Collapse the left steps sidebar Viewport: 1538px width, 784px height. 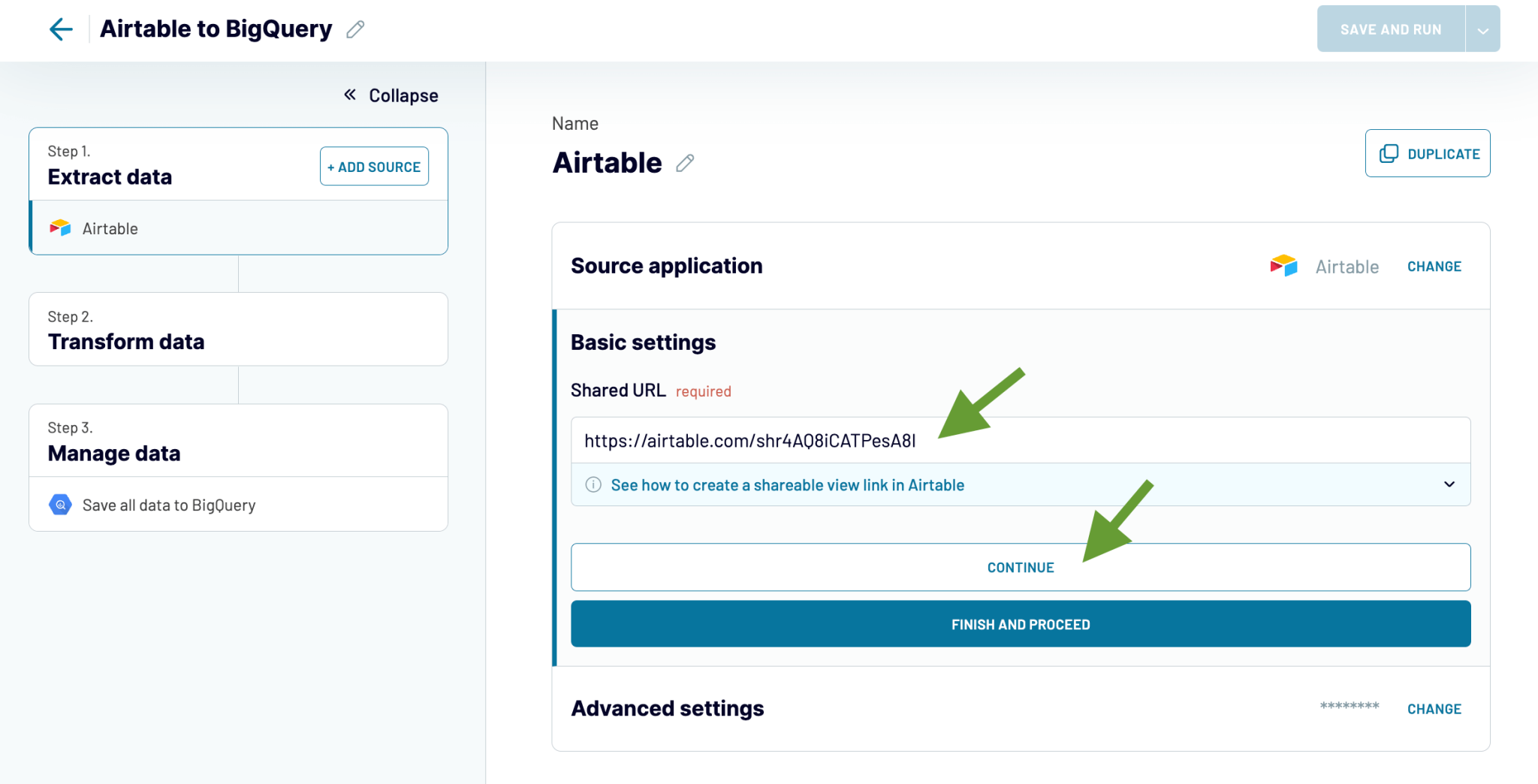tap(391, 95)
